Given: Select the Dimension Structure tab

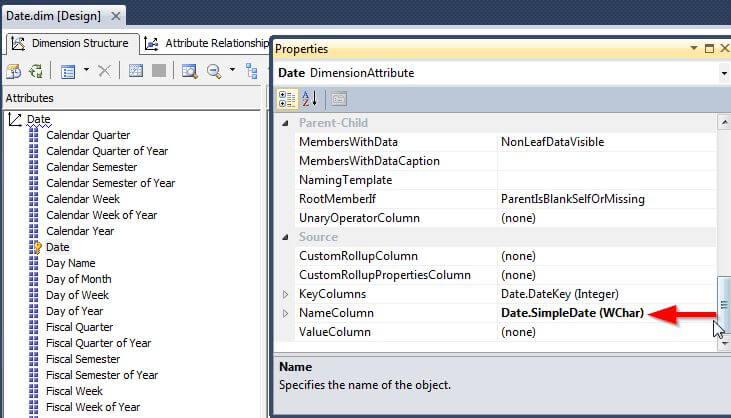Looking at the screenshot, I should (71, 43).
